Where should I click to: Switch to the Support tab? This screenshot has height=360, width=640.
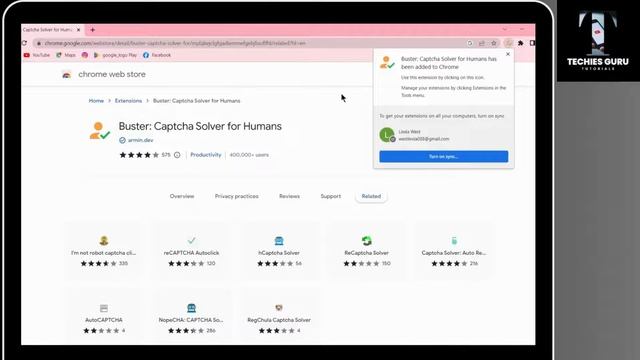[331, 196]
